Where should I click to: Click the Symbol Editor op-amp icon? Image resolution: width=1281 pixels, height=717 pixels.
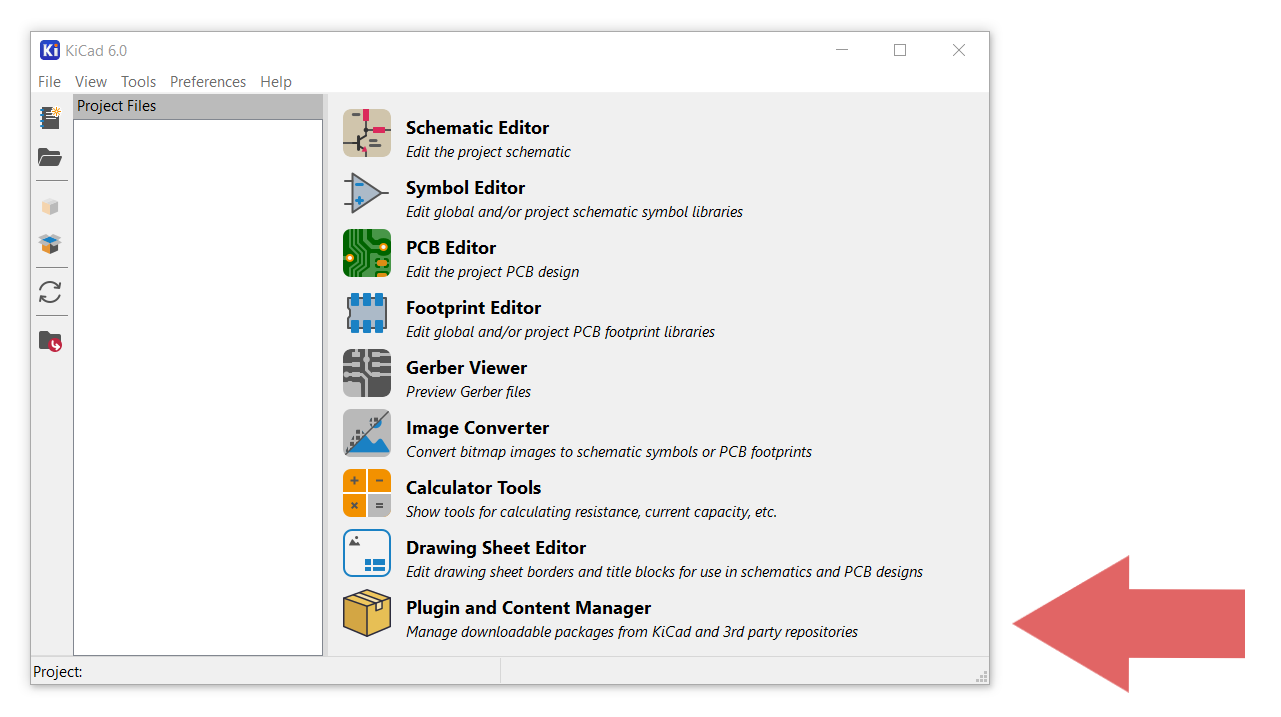click(x=367, y=193)
